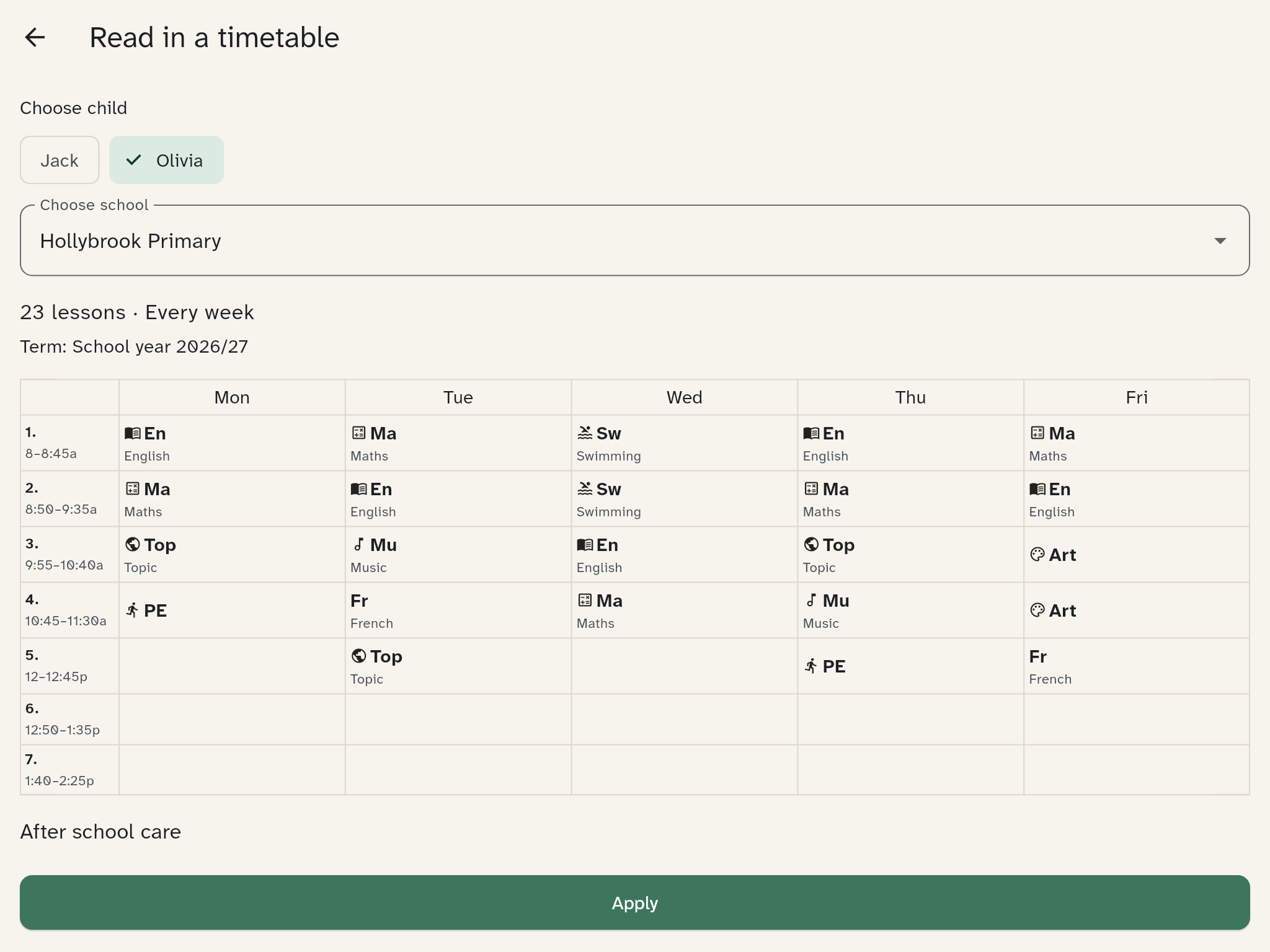
Task: Click the After school care heading
Action: tap(100, 832)
